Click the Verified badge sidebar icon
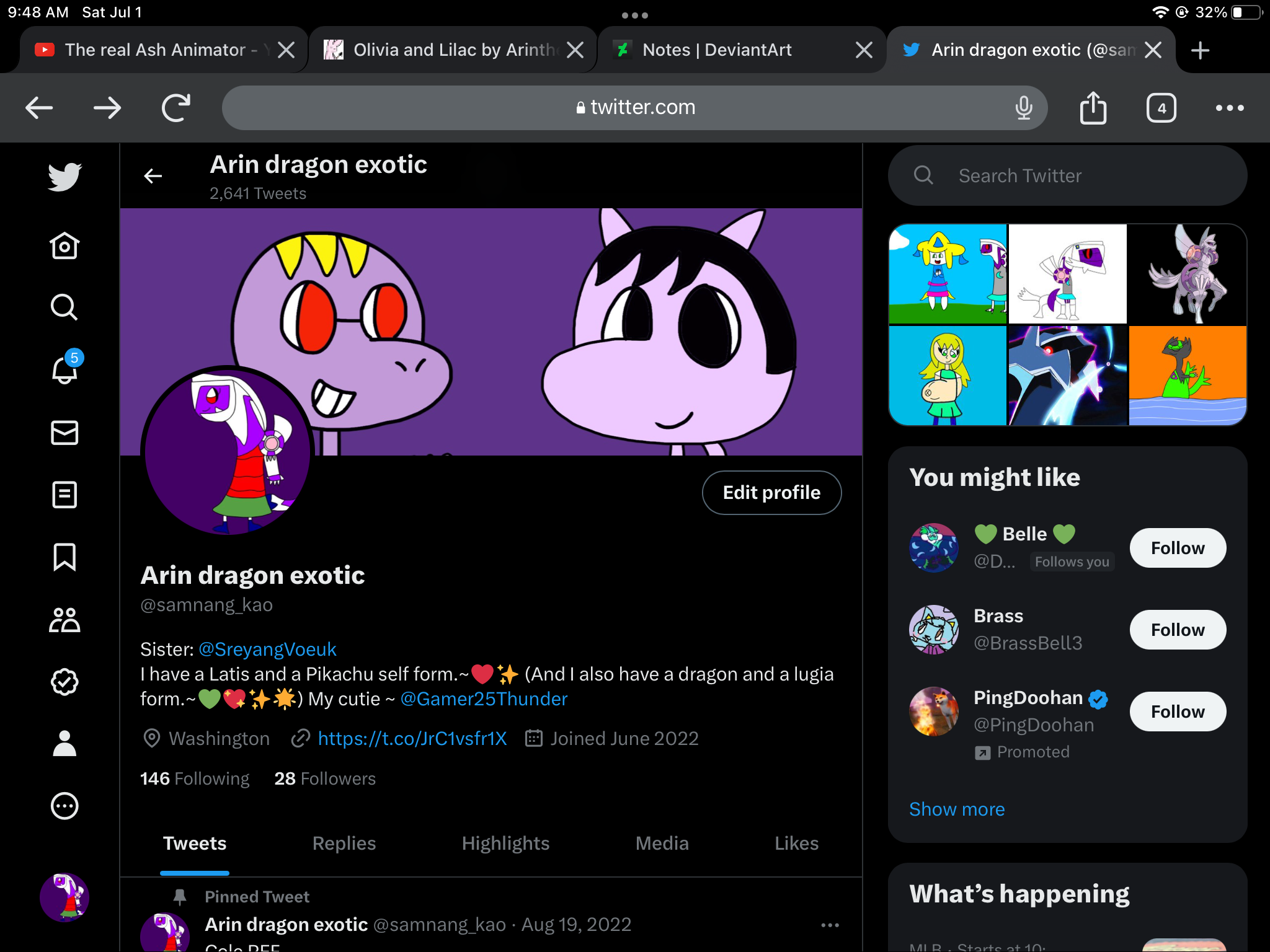The width and height of the screenshot is (1270, 952). [64, 682]
